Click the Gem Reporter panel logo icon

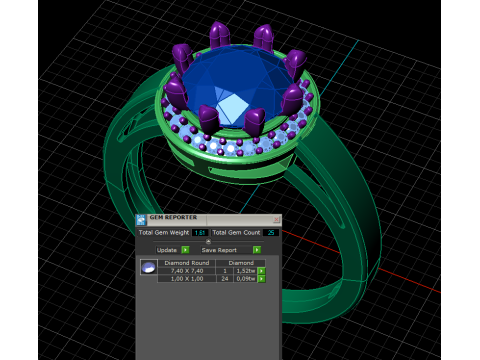141,220
